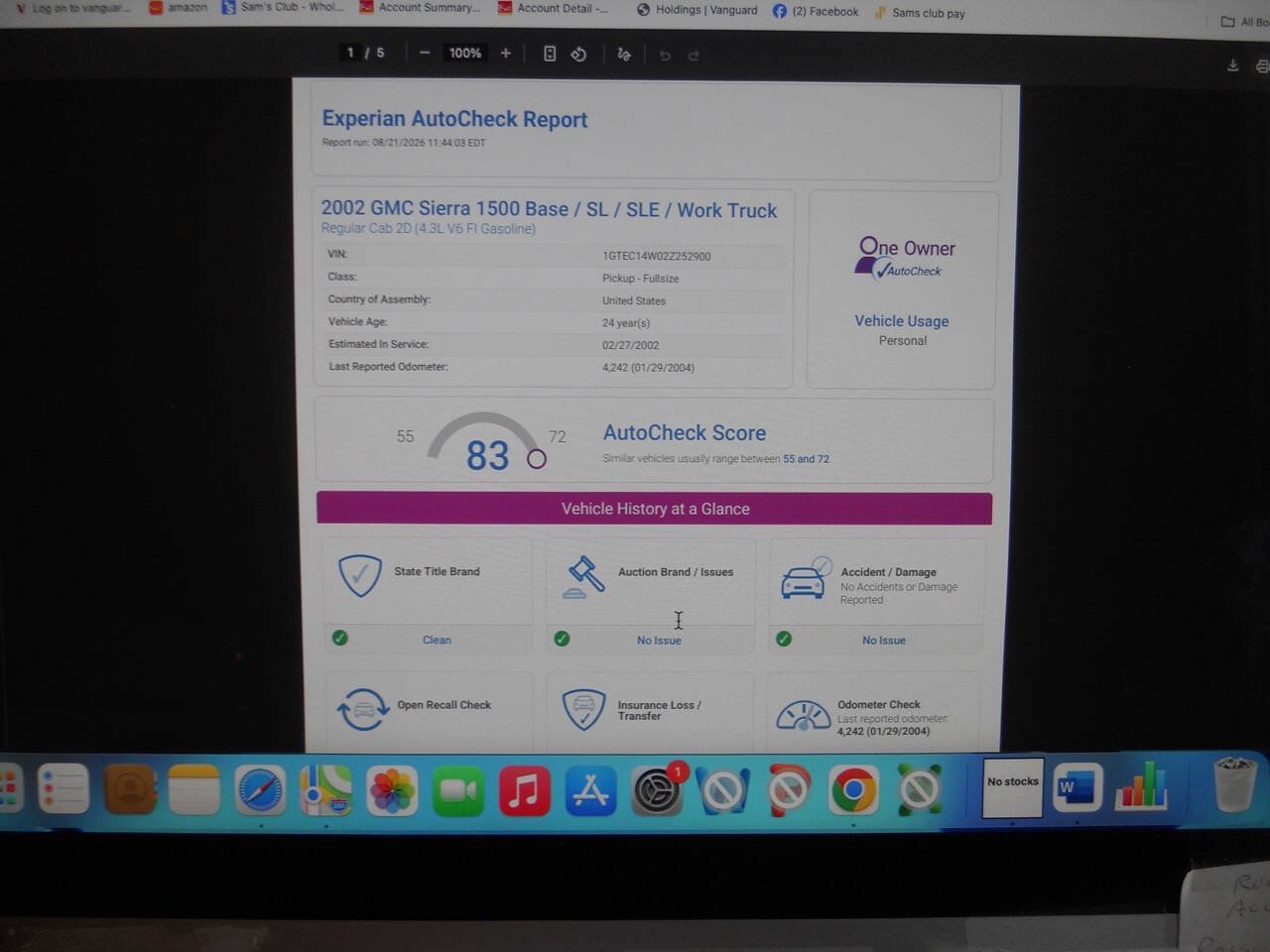The width and height of the screenshot is (1270, 952).
Task: Click the 55 and 72 score range link
Action: 806,459
